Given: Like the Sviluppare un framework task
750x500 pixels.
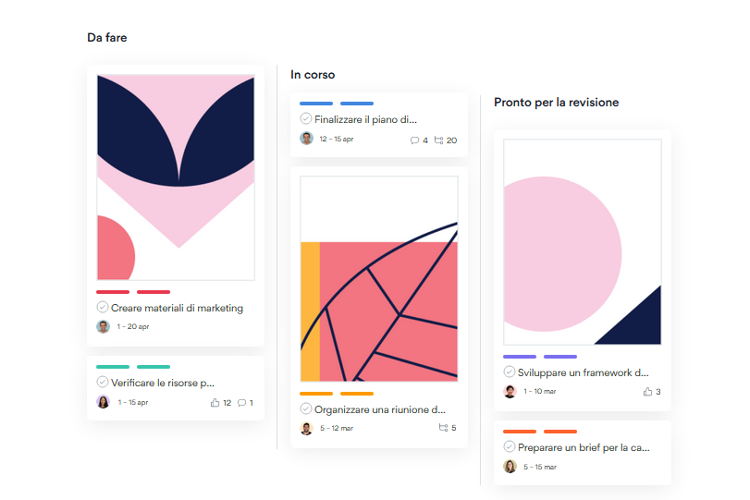Looking at the screenshot, I should click(x=648, y=391).
